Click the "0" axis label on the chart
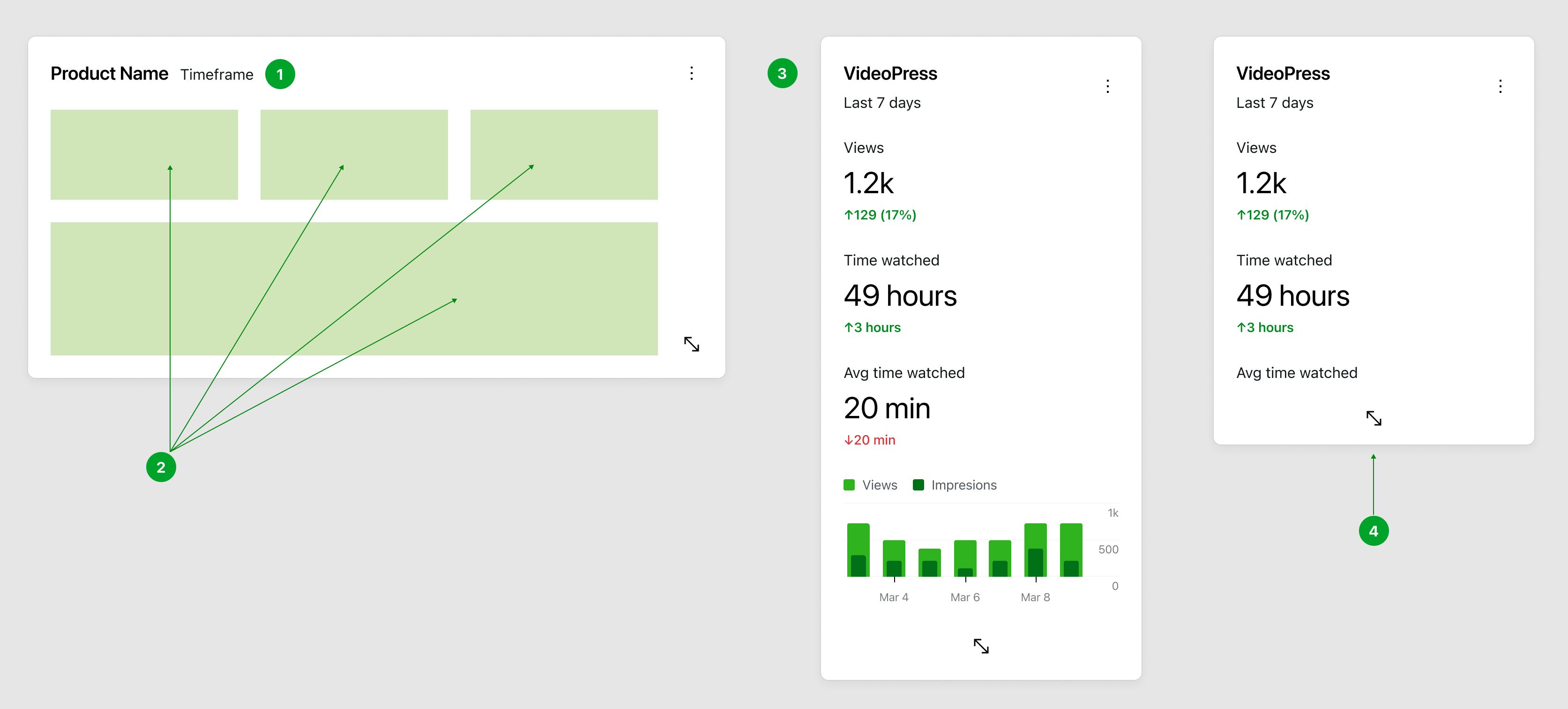1568x709 pixels. pos(1115,587)
